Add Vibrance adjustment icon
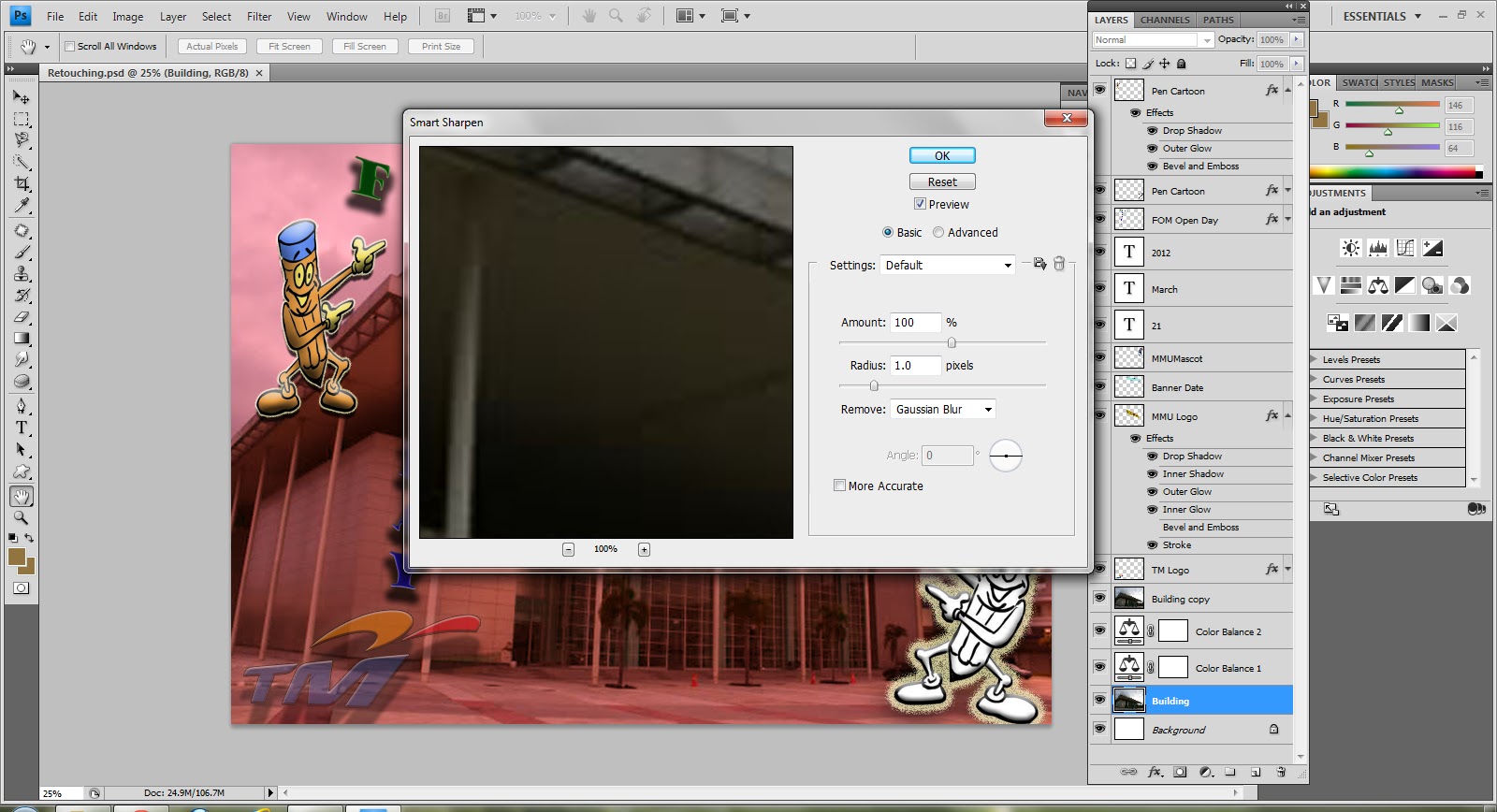This screenshot has height=812, width=1497. pos(1323,285)
